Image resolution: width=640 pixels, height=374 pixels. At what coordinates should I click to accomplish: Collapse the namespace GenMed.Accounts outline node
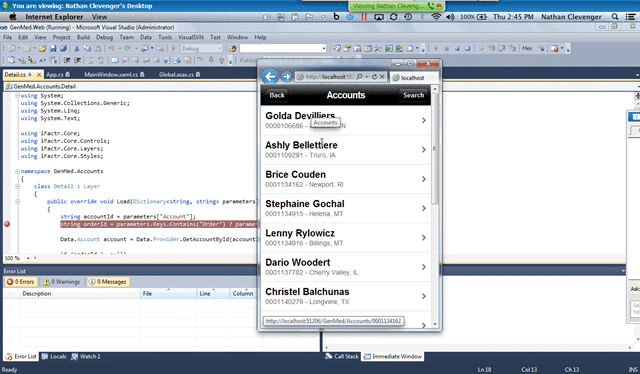(18, 171)
